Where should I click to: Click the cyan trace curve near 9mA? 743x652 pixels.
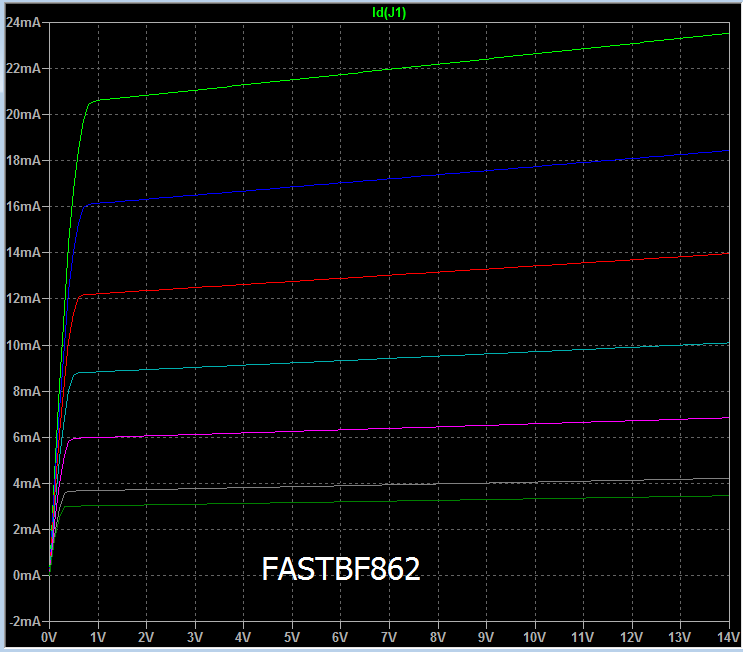[389, 359]
